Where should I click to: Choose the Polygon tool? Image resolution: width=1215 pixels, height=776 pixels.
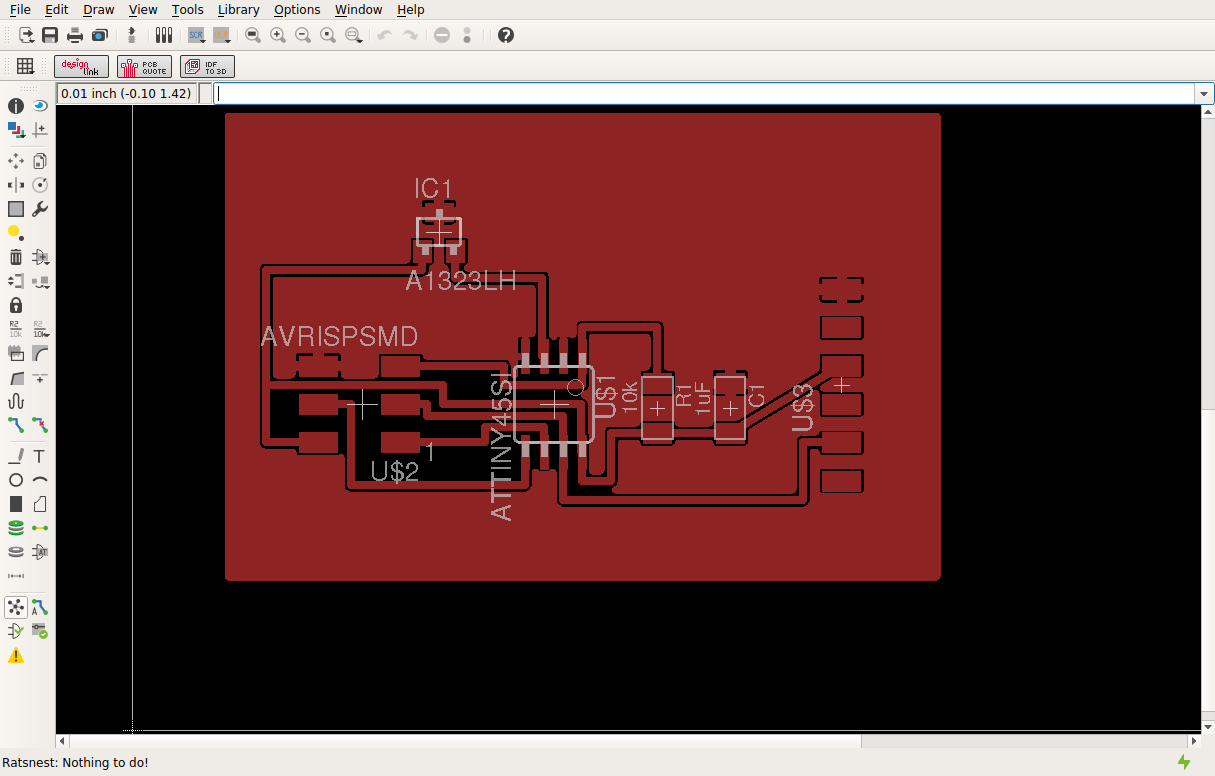[40, 504]
